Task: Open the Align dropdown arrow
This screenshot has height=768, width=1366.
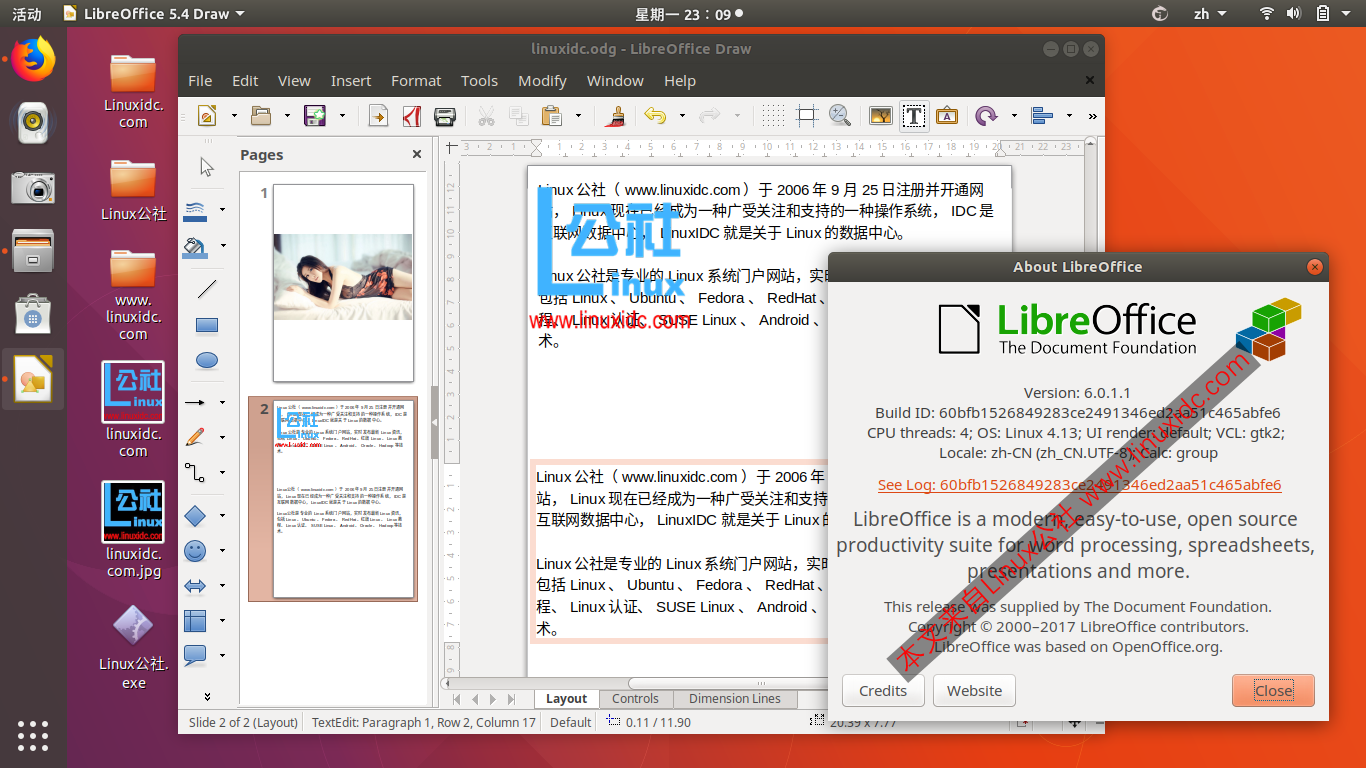Action: coord(1069,116)
